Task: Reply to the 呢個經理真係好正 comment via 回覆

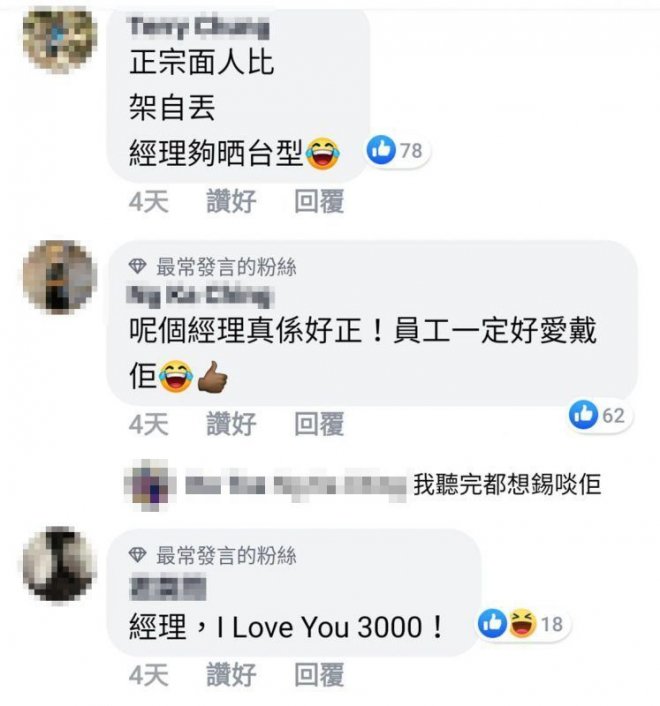Action: pos(319,424)
